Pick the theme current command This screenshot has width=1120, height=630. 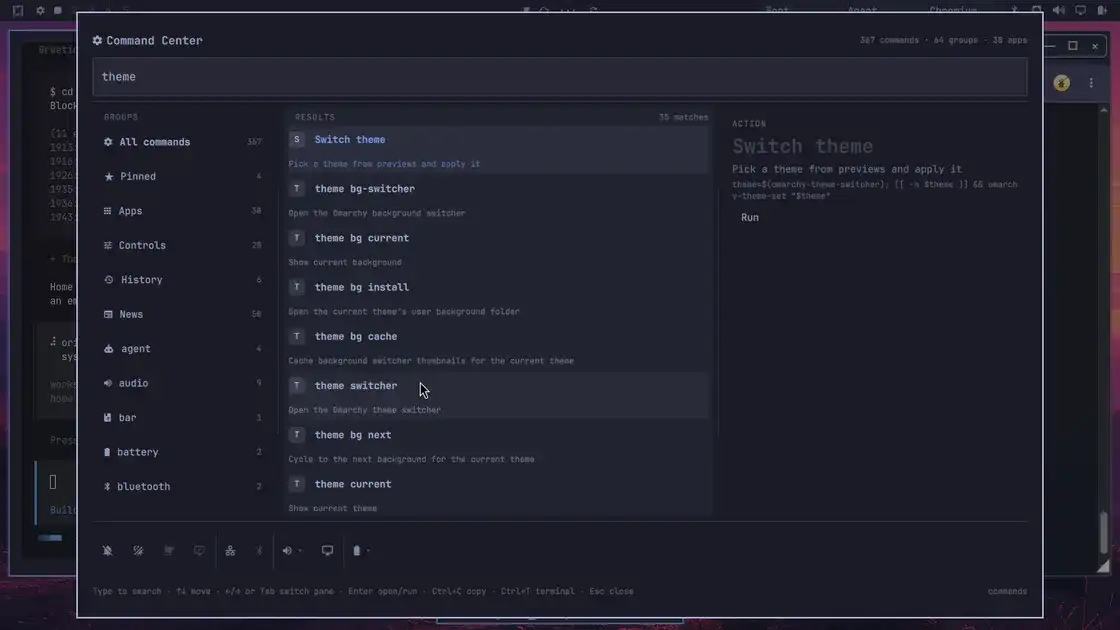pyautogui.click(x=498, y=495)
